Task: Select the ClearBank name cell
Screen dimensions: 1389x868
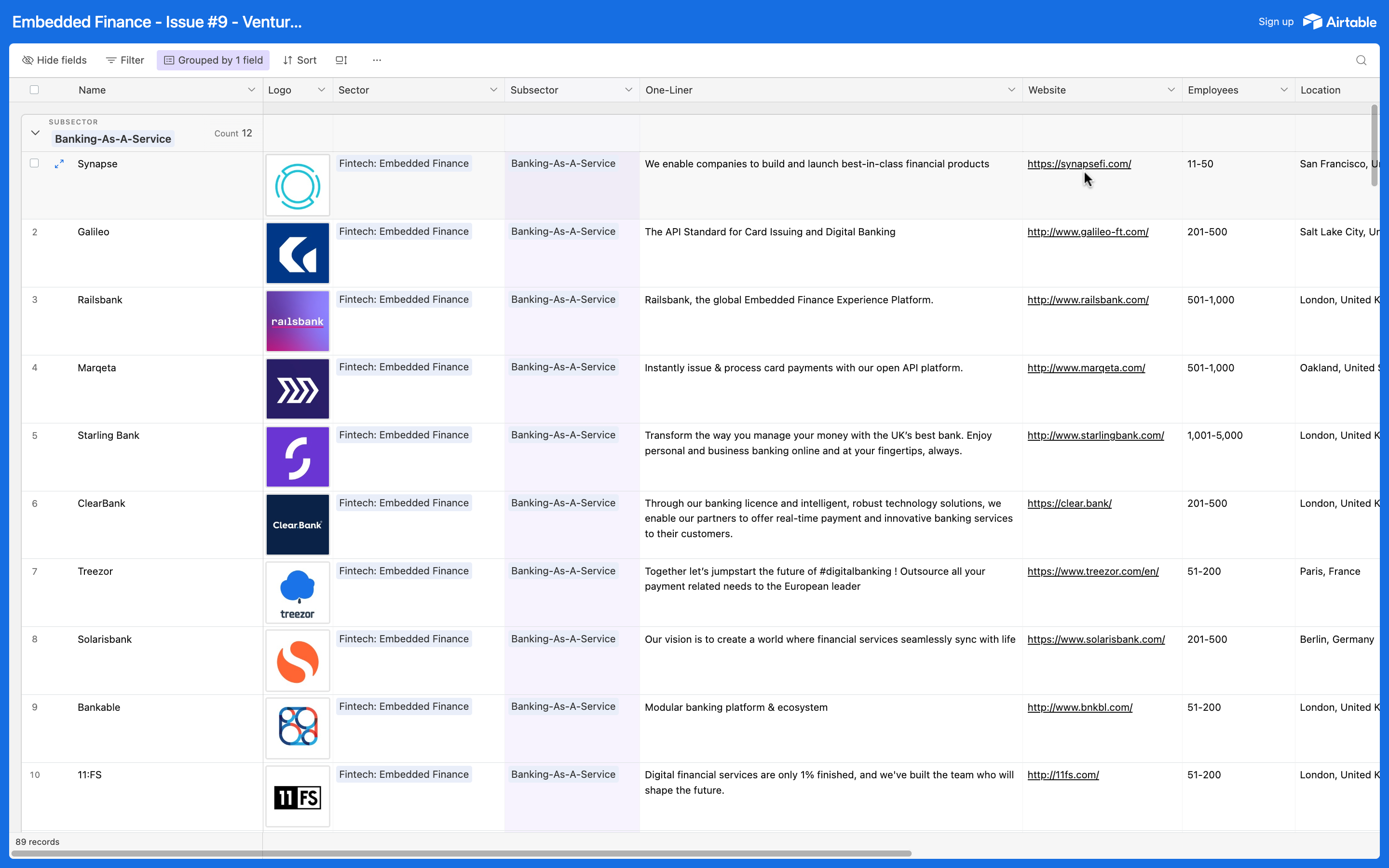Action: [142, 525]
